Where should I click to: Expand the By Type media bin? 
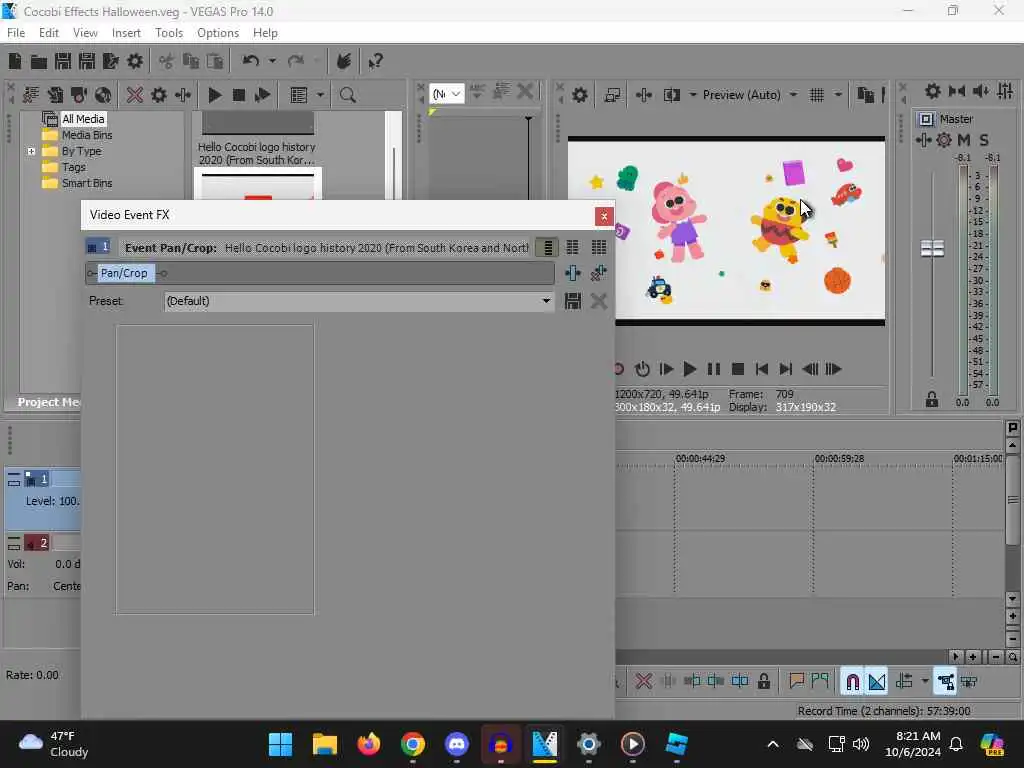click(x=31, y=152)
